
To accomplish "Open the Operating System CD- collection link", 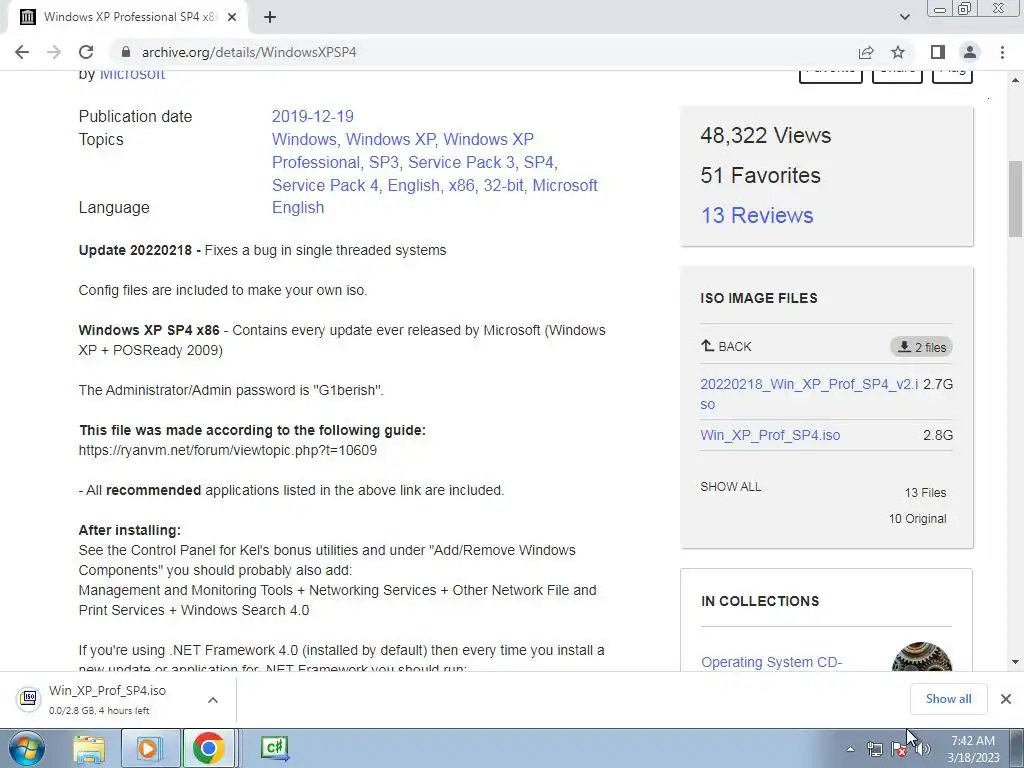I will pyautogui.click(x=771, y=662).
